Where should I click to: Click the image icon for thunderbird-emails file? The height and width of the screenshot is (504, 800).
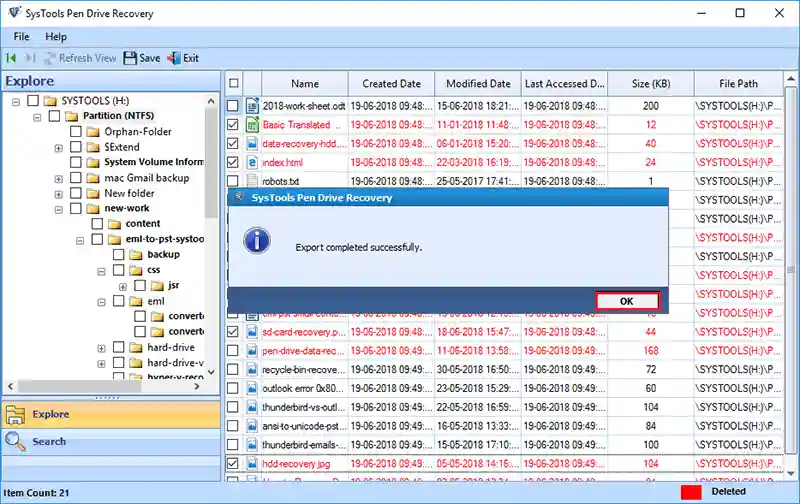click(x=252, y=445)
